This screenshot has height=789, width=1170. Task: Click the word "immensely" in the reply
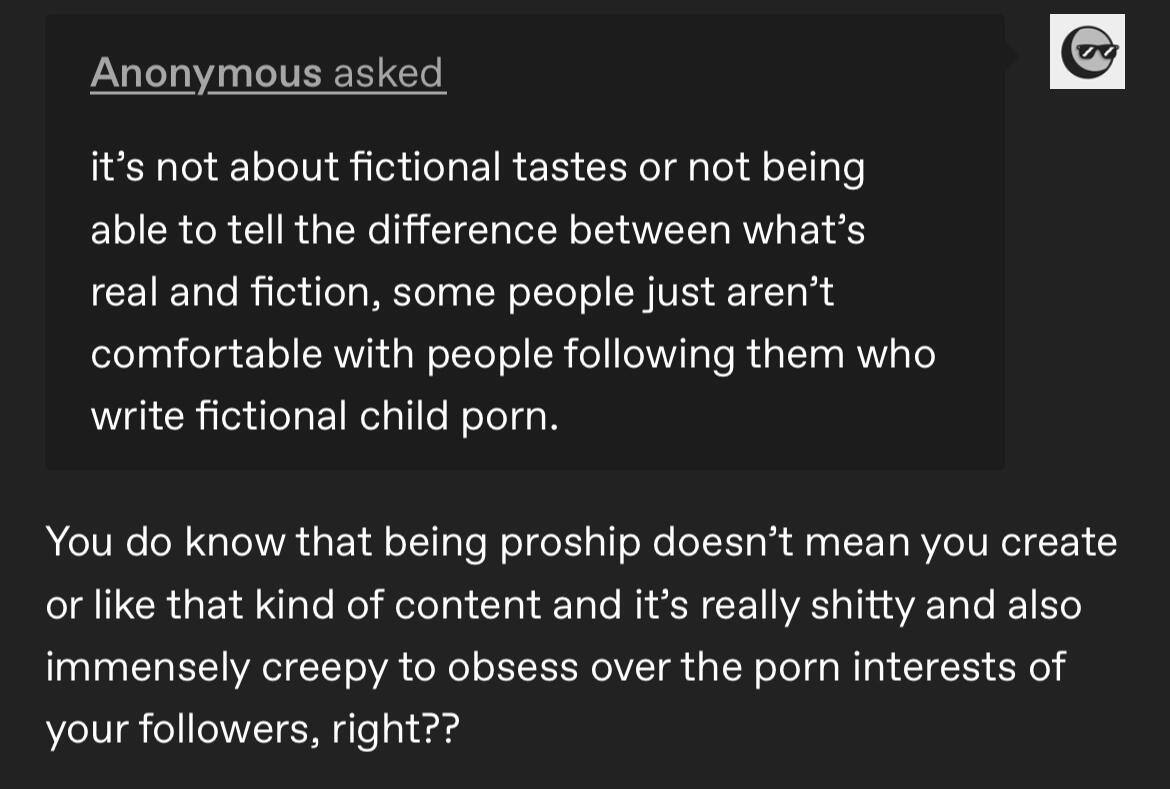(x=147, y=667)
